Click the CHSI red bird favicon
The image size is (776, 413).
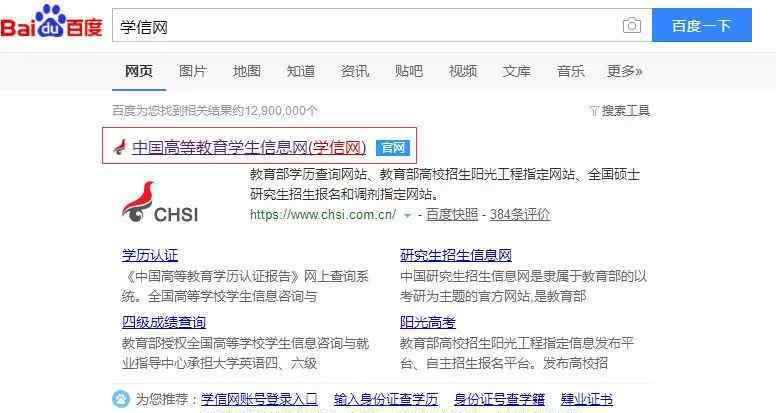[120, 147]
